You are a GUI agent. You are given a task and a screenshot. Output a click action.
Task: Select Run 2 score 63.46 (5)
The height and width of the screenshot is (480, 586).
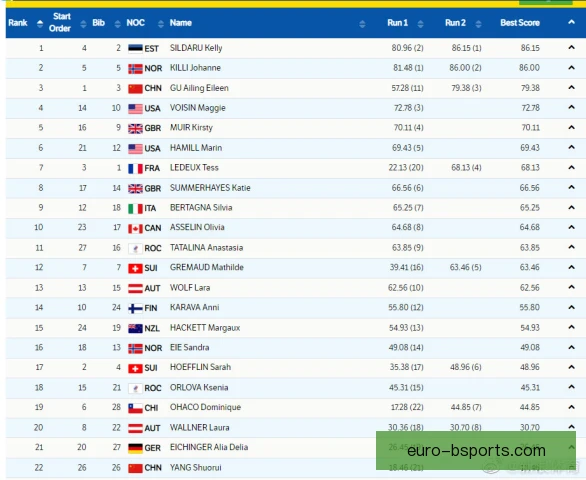[x=466, y=267]
